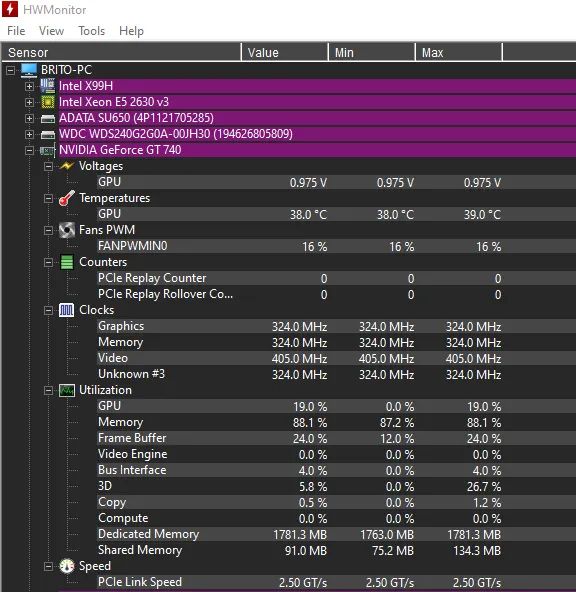
Task: Select the GPU row under Utilization
Action: (x=337, y=406)
